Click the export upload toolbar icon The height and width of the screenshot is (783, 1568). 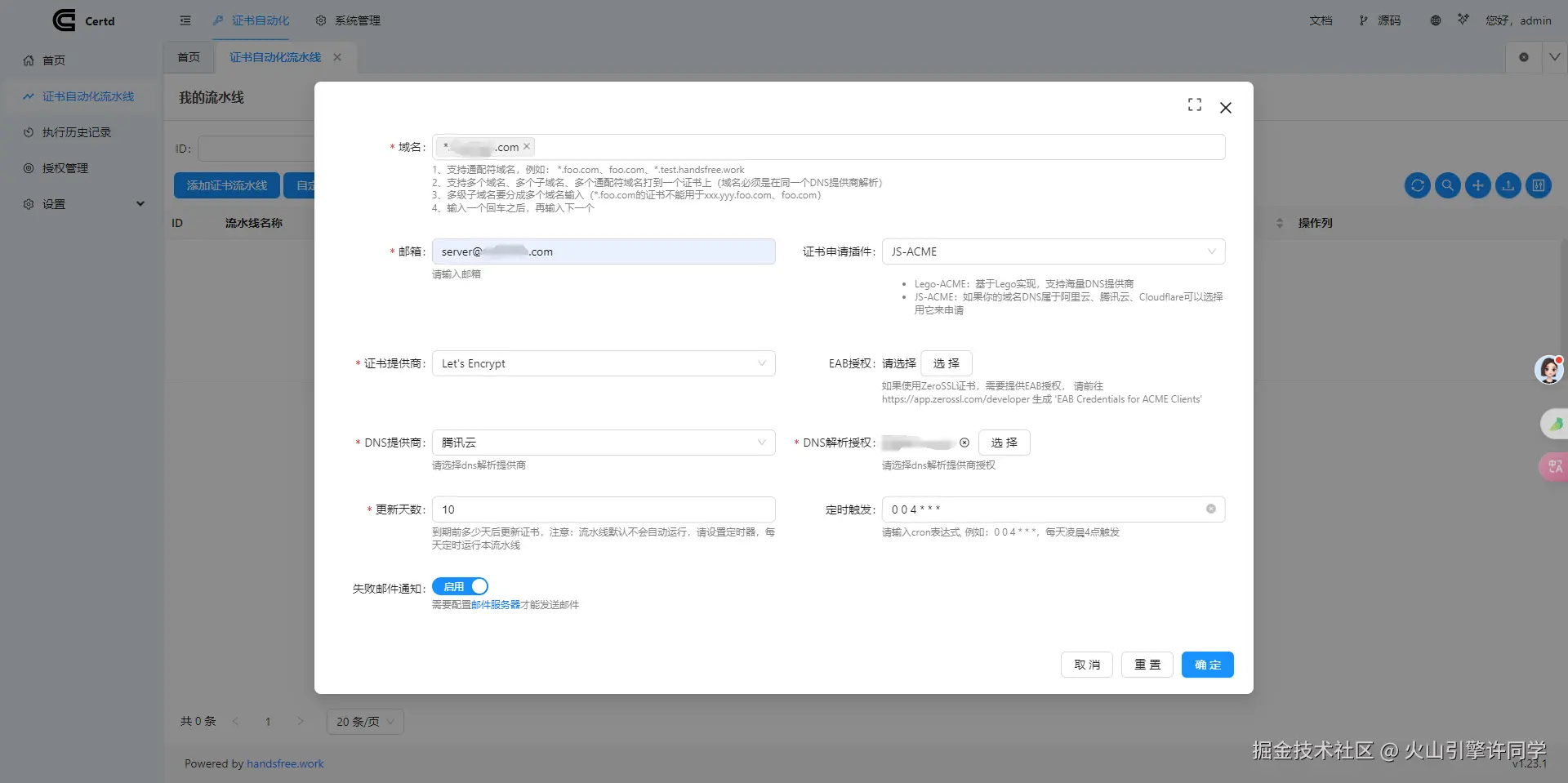(1508, 185)
